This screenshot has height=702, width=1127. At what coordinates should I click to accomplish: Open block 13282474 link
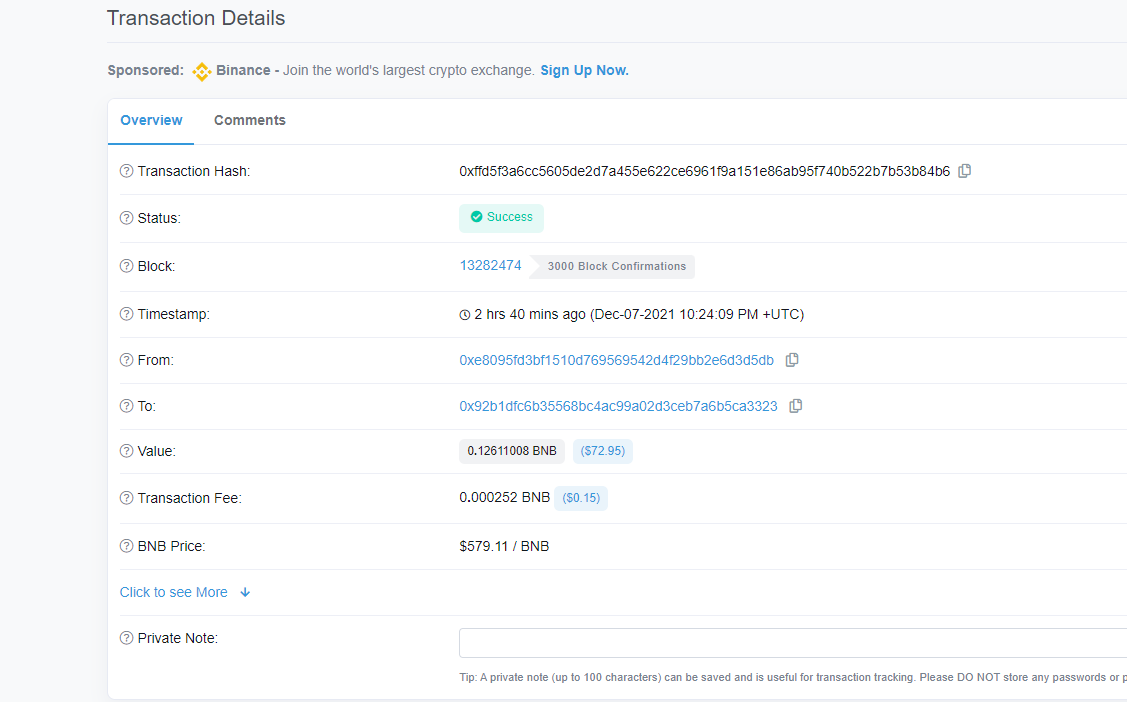pyautogui.click(x=490, y=266)
